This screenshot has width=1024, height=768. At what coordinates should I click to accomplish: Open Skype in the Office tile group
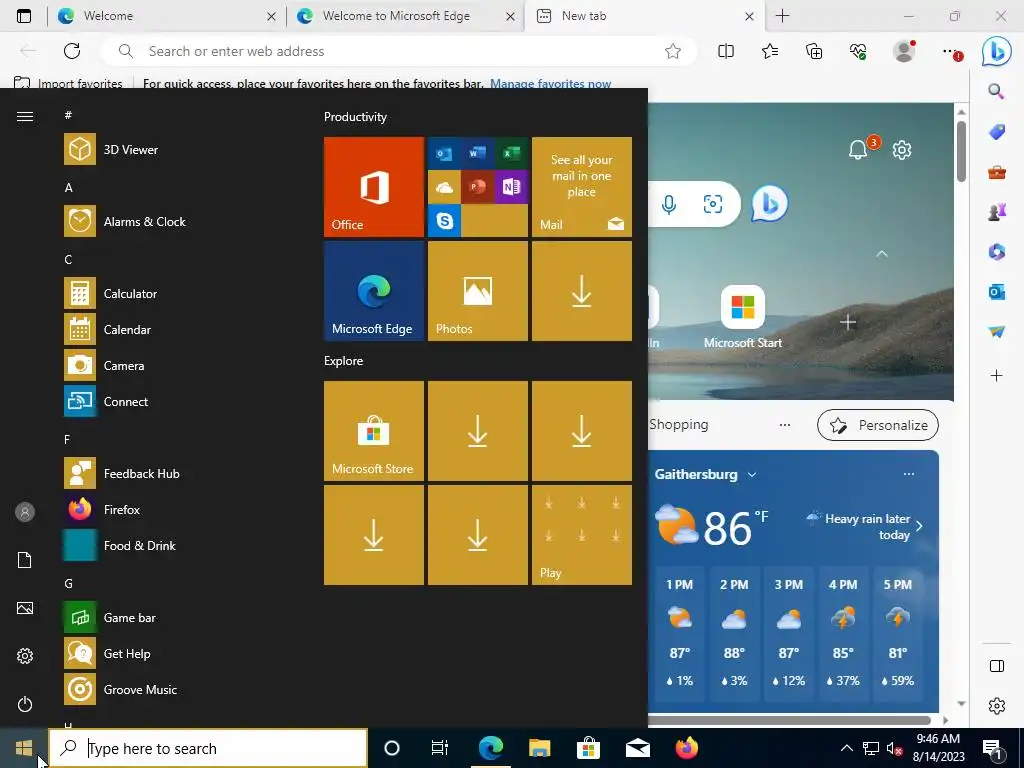click(x=444, y=221)
